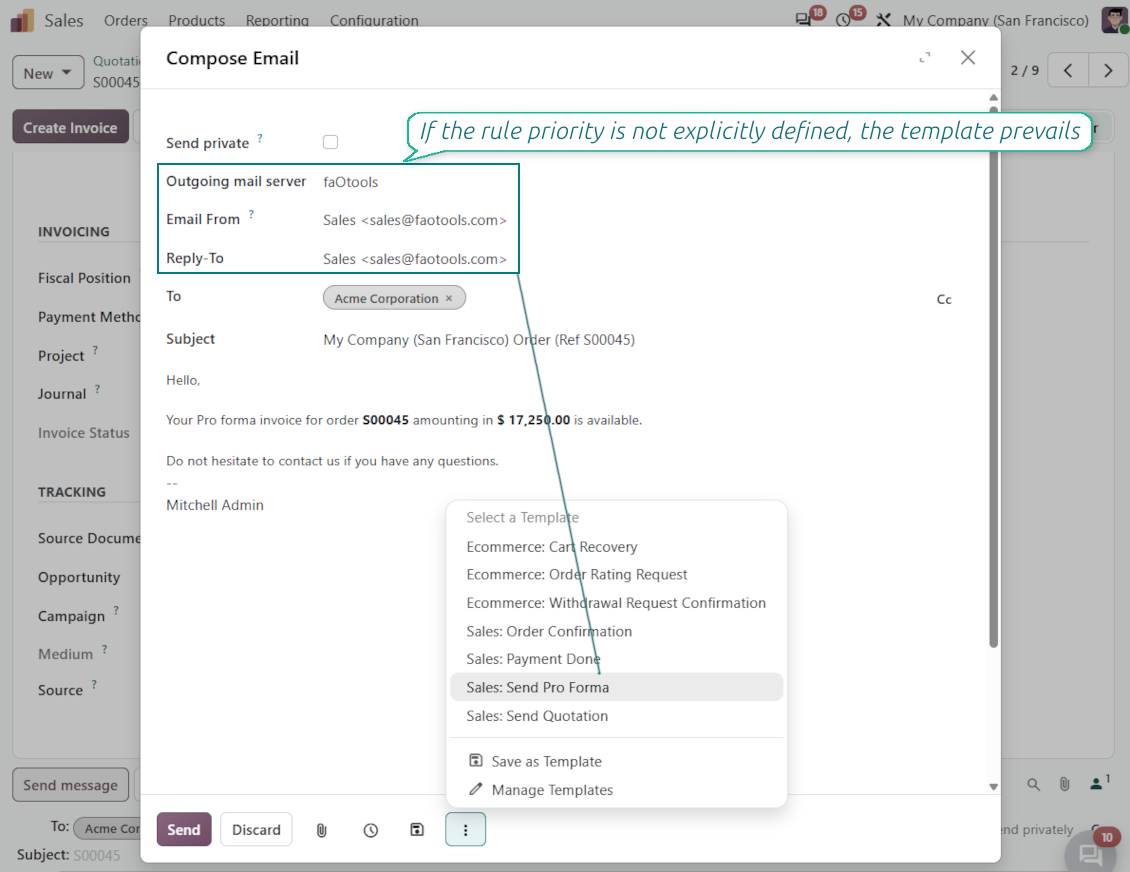Select Sales: Payment Done template
1130x872 pixels.
point(533,659)
